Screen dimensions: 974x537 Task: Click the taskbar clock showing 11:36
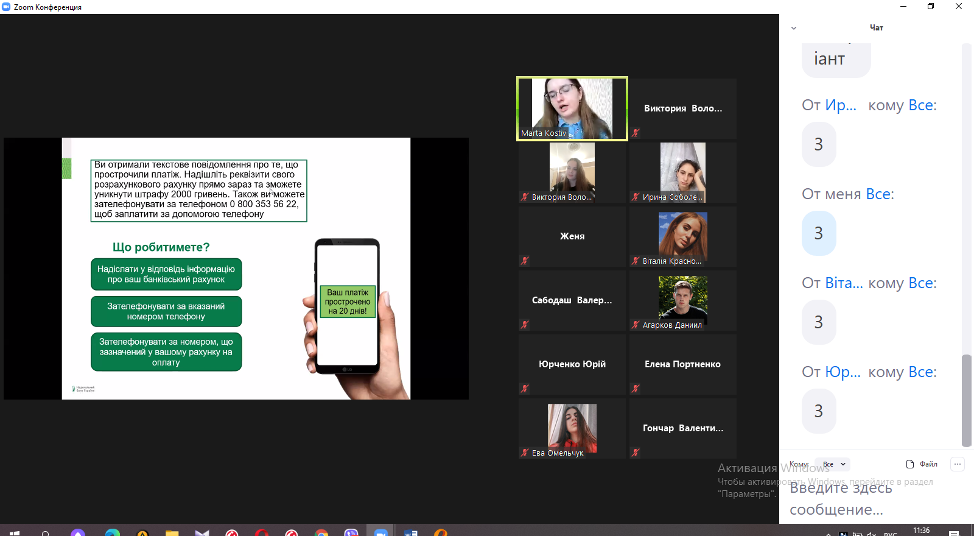tap(921, 530)
